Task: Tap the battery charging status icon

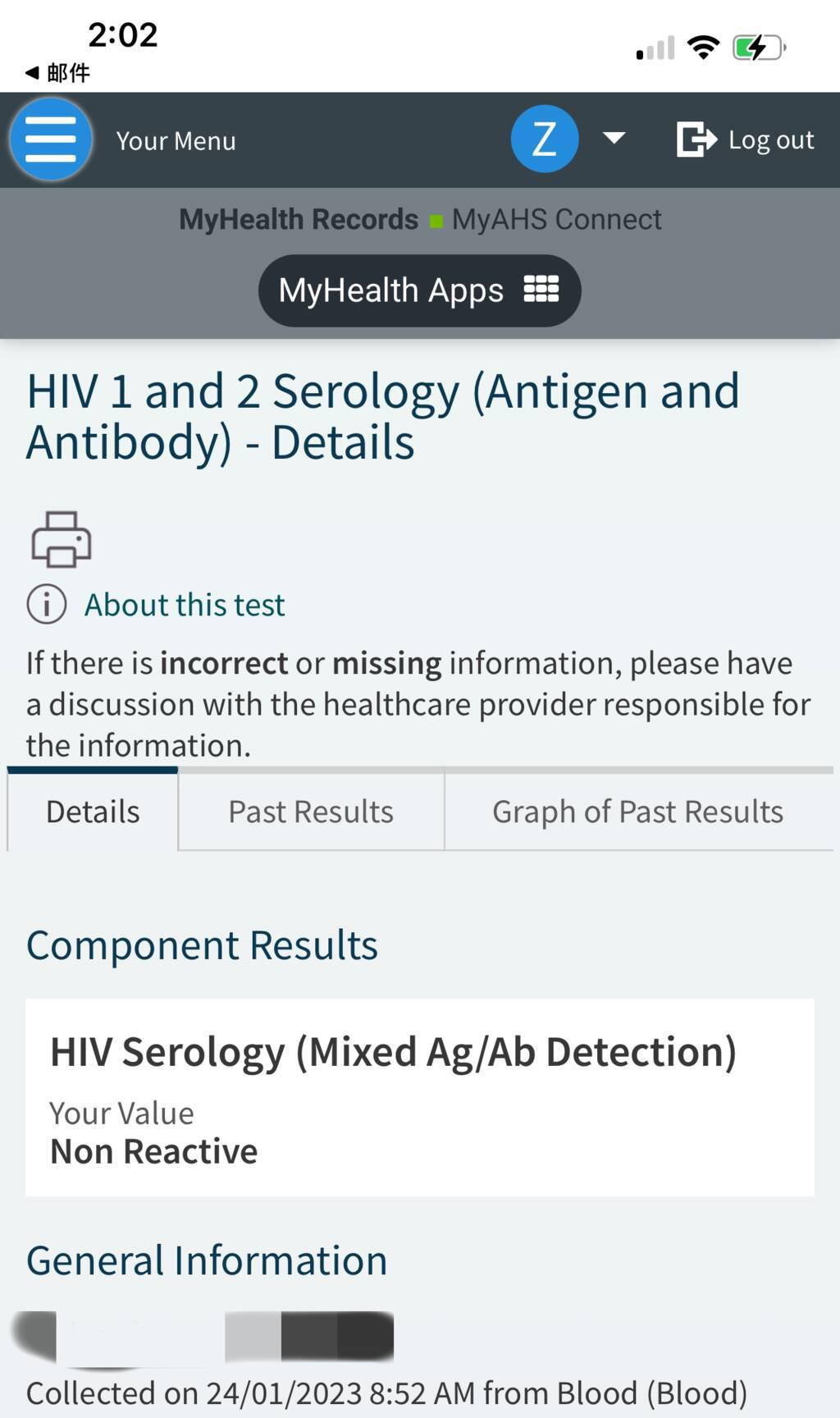Action: [758, 48]
